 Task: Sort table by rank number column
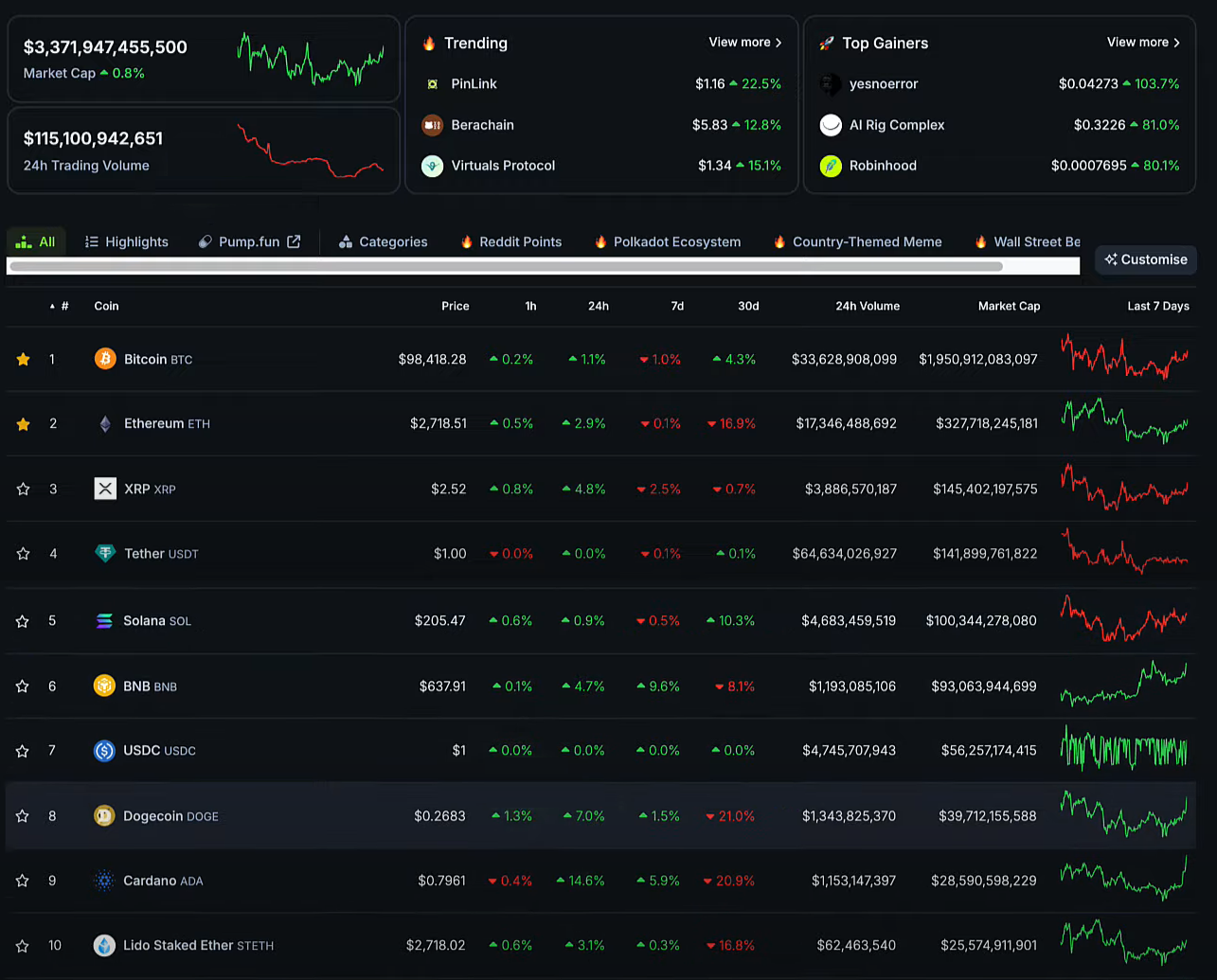[x=61, y=306]
